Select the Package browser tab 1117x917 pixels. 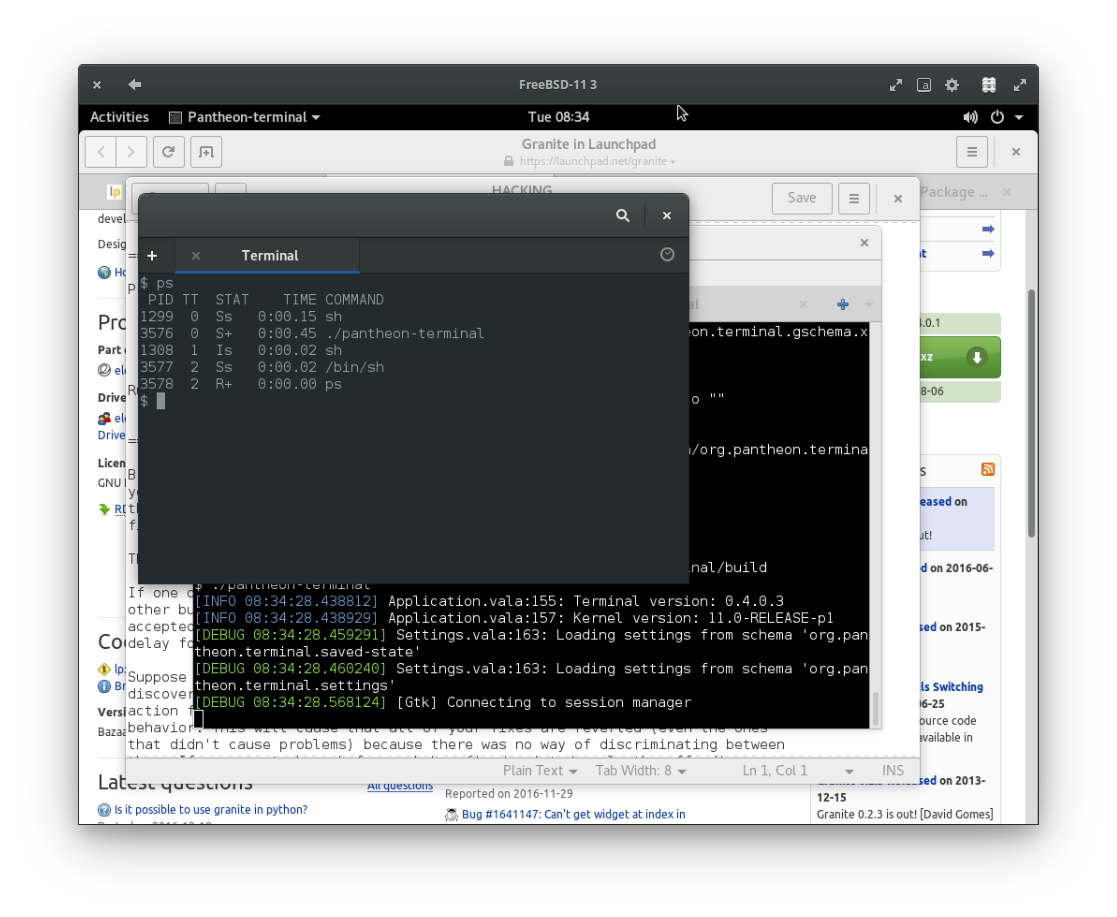tap(953, 192)
